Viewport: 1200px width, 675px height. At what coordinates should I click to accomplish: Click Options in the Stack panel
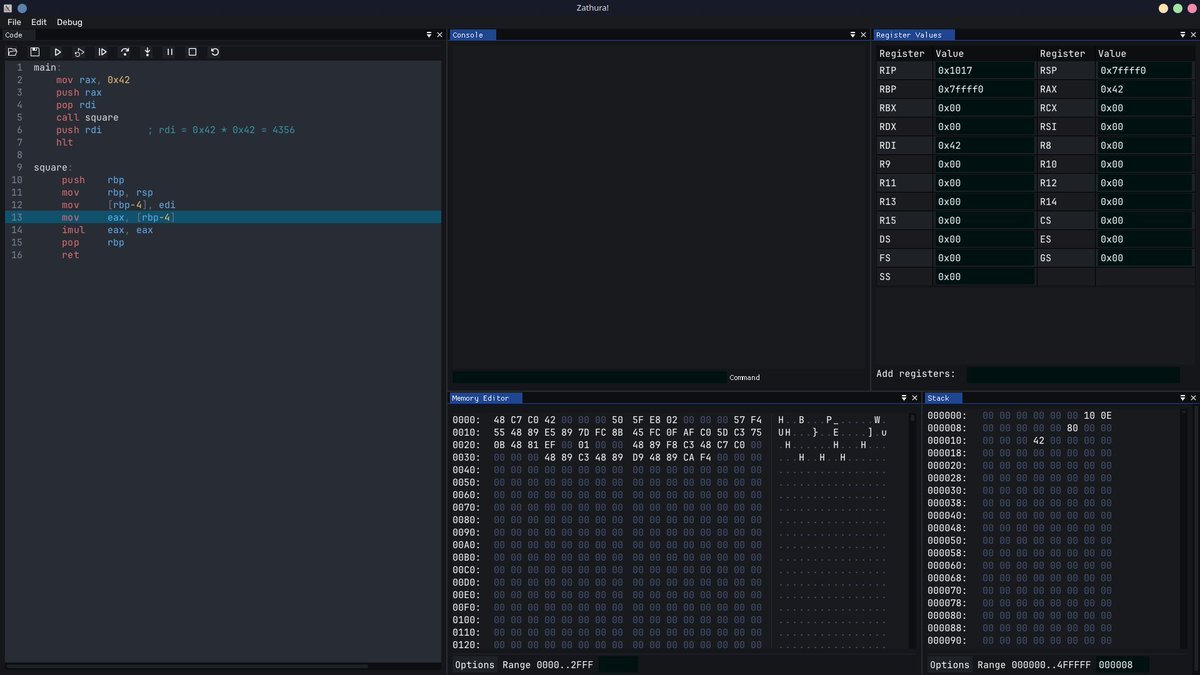pos(949,665)
